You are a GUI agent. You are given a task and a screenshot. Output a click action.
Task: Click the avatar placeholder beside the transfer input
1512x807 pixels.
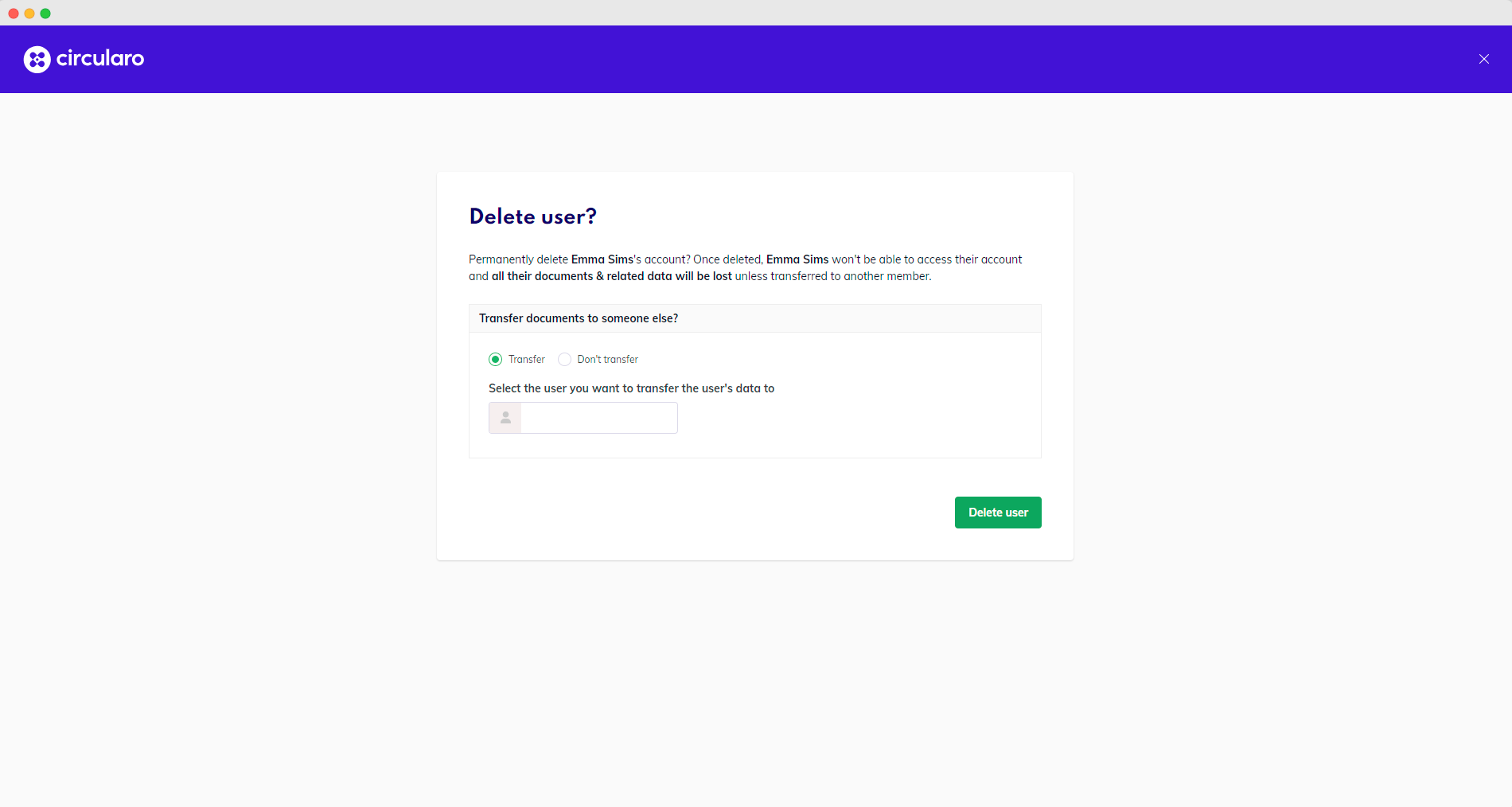(505, 417)
